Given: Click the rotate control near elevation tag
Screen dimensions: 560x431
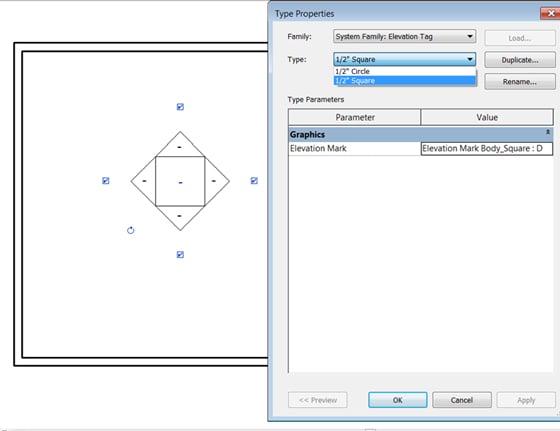Looking at the screenshot, I should [131, 230].
